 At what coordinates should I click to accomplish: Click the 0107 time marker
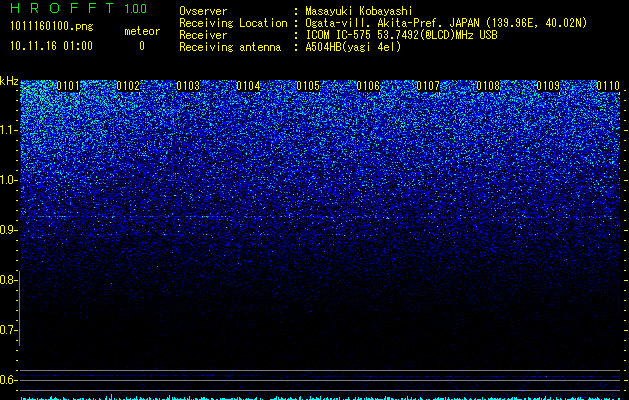[428, 86]
